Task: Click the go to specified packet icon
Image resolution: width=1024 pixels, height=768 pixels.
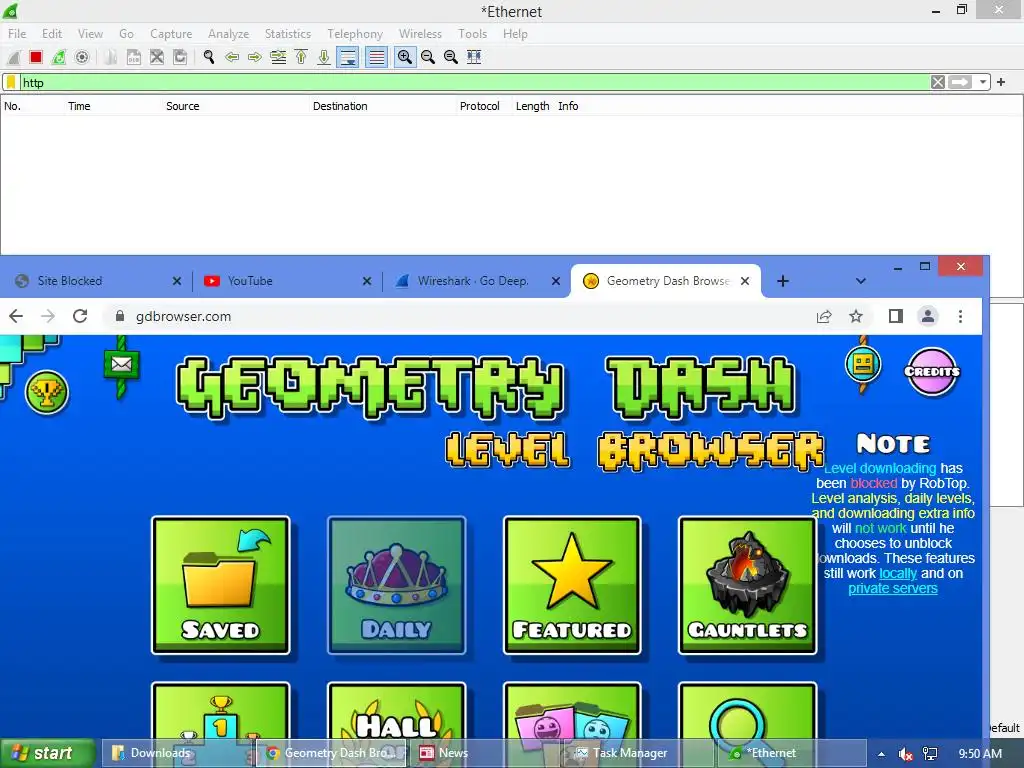Action: [278, 57]
